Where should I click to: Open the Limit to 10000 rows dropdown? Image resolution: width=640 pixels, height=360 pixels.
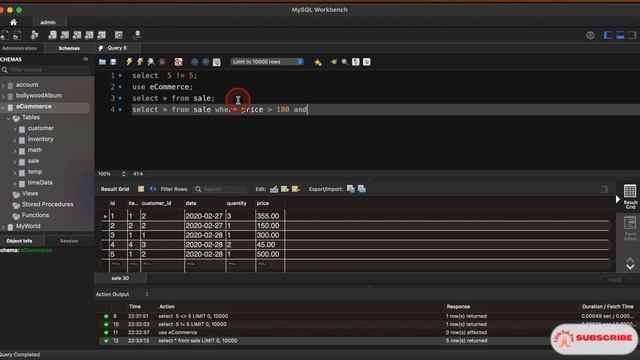click(267, 62)
